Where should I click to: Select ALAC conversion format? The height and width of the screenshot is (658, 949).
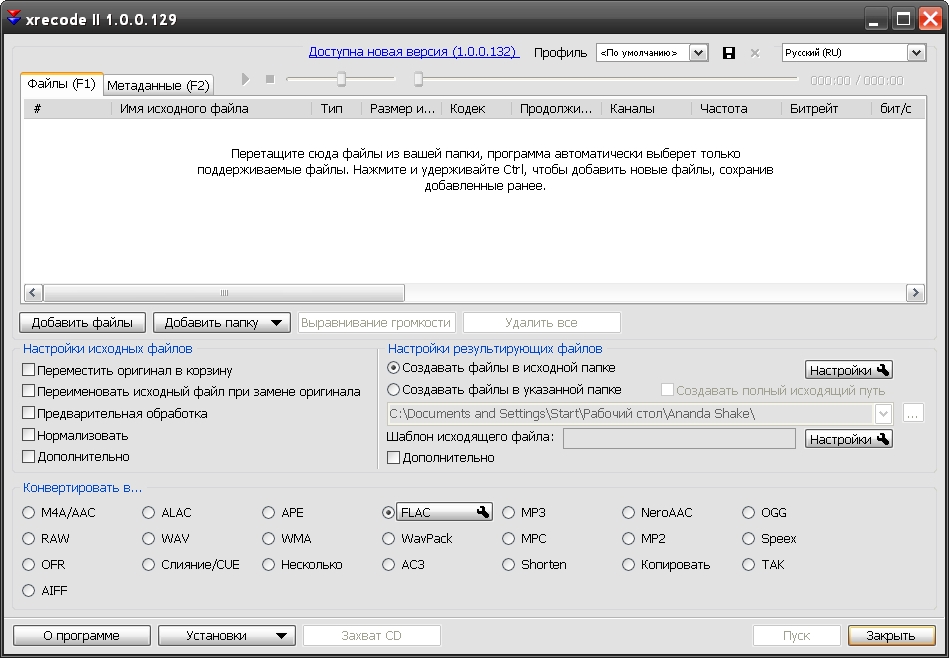pyautogui.click(x=148, y=513)
